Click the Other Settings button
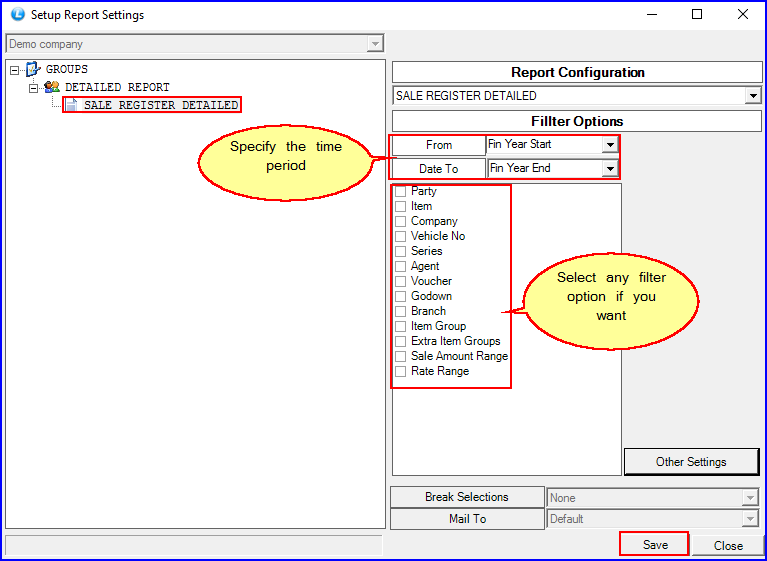Screen dimensions: 767x561 coord(691,462)
